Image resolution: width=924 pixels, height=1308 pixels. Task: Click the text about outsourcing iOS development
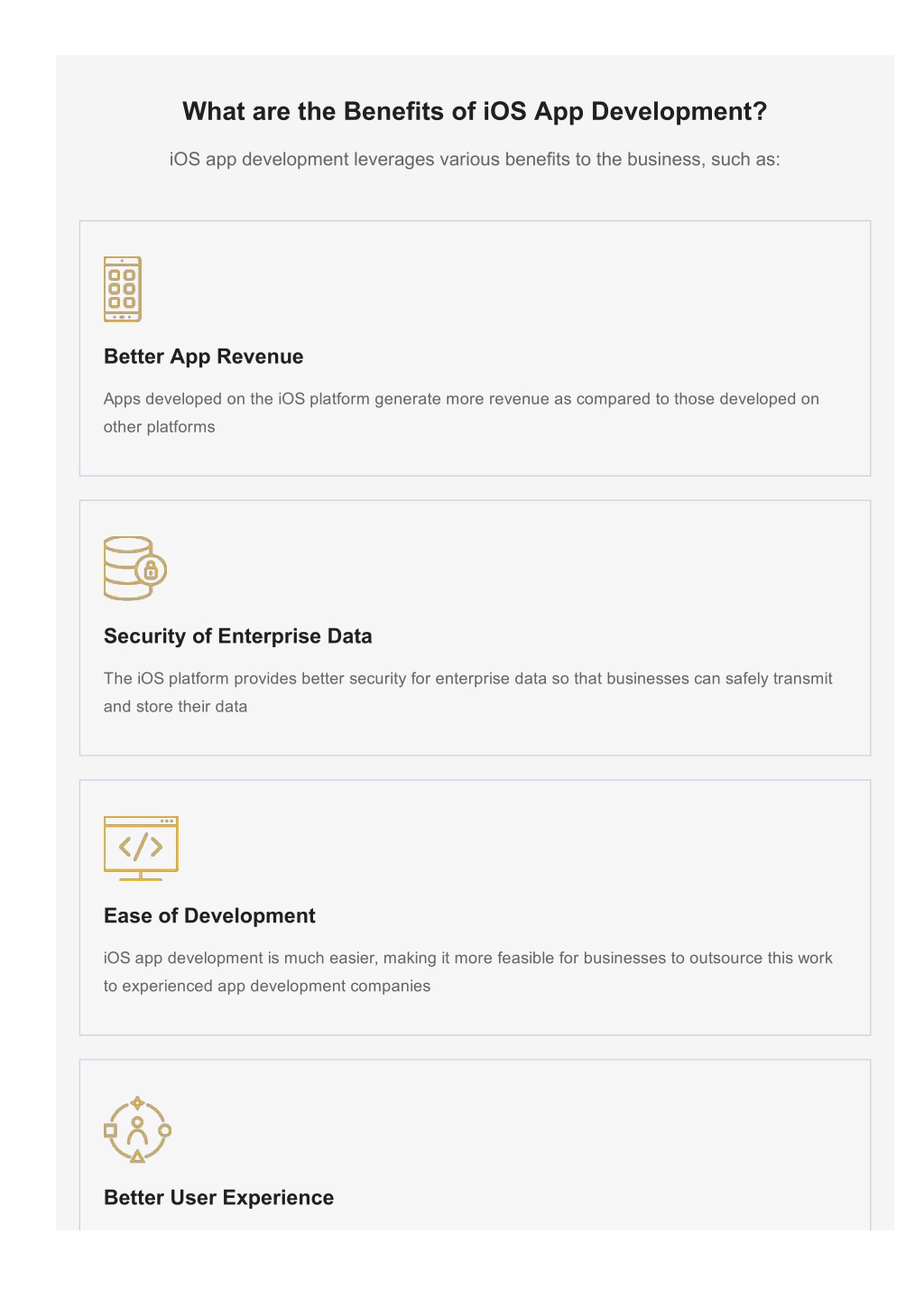[467, 972]
